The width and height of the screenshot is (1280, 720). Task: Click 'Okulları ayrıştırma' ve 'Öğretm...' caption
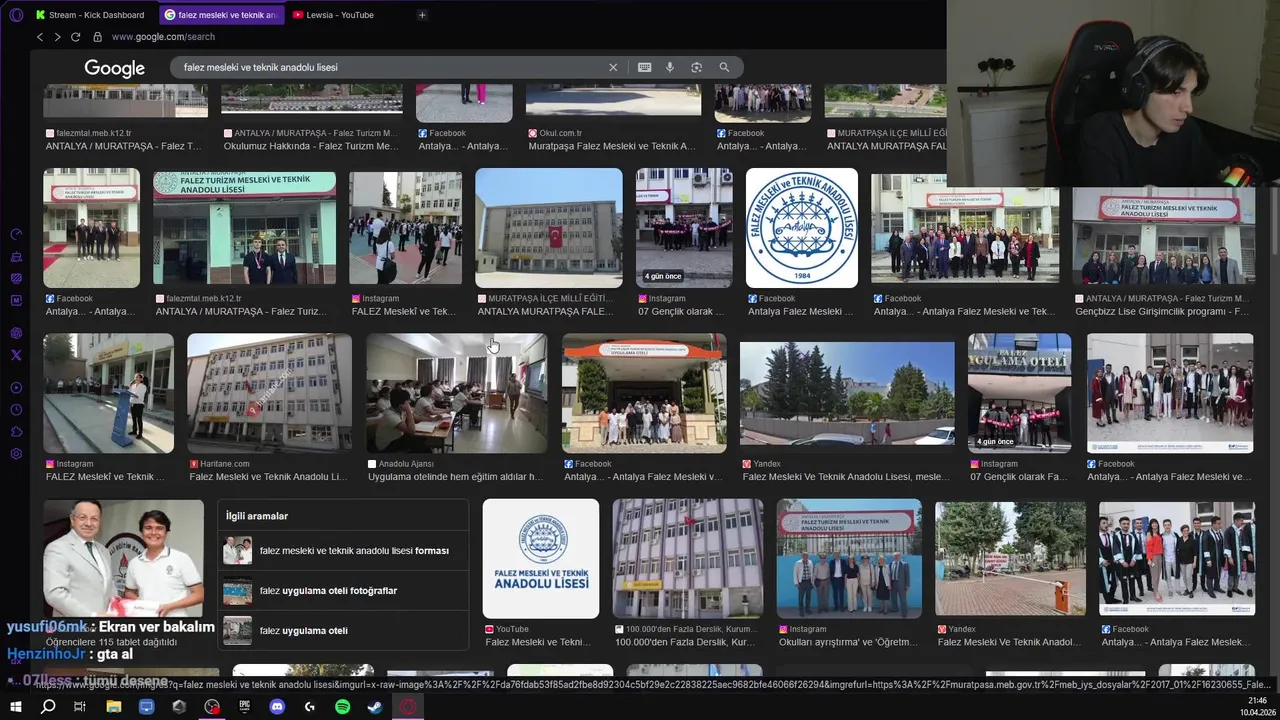[x=848, y=642]
